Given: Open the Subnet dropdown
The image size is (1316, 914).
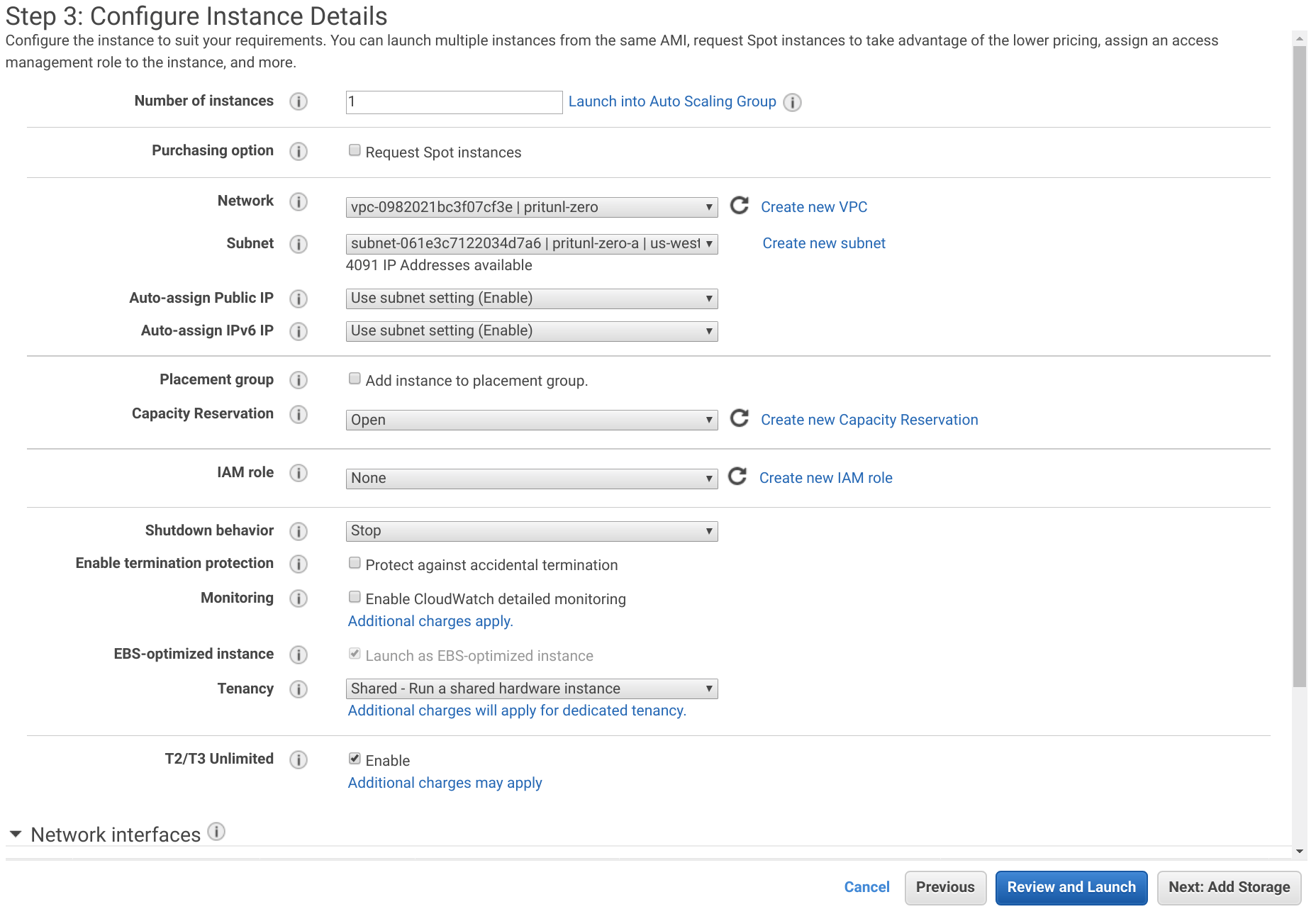Looking at the screenshot, I should [x=532, y=244].
